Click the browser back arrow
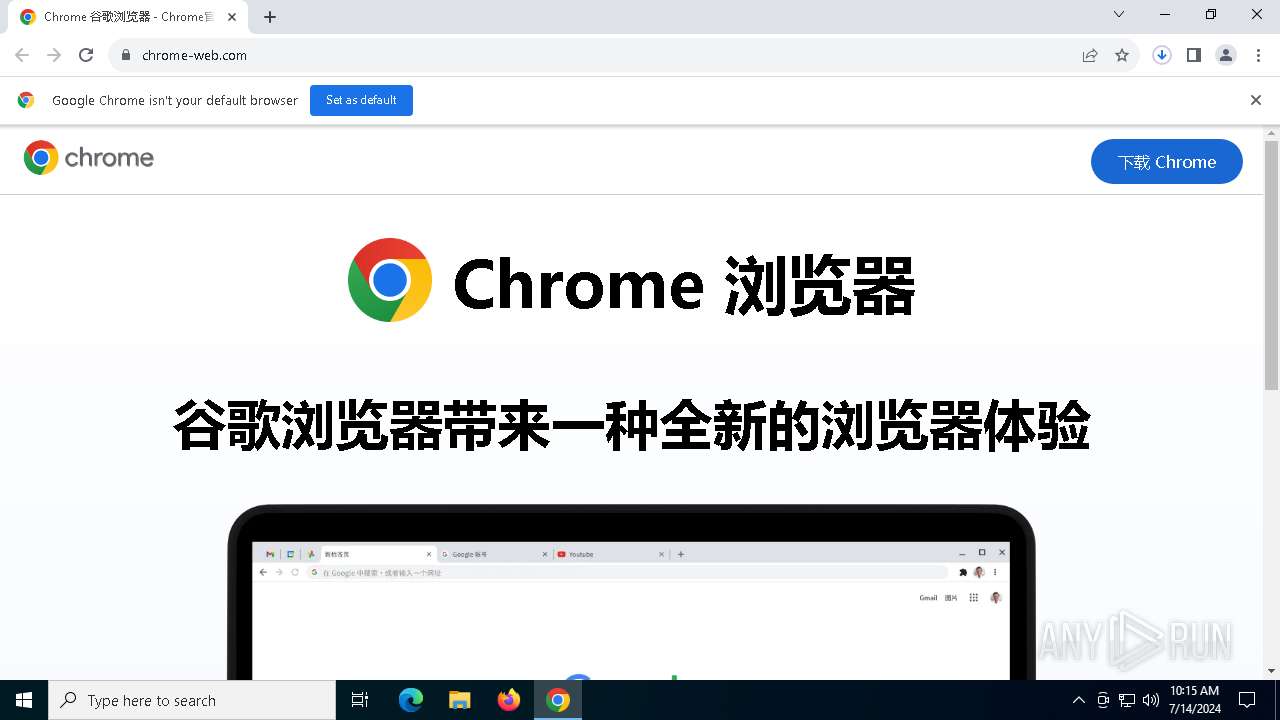The height and width of the screenshot is (720, 1280). pyautogui.click(x=22, y=55)
